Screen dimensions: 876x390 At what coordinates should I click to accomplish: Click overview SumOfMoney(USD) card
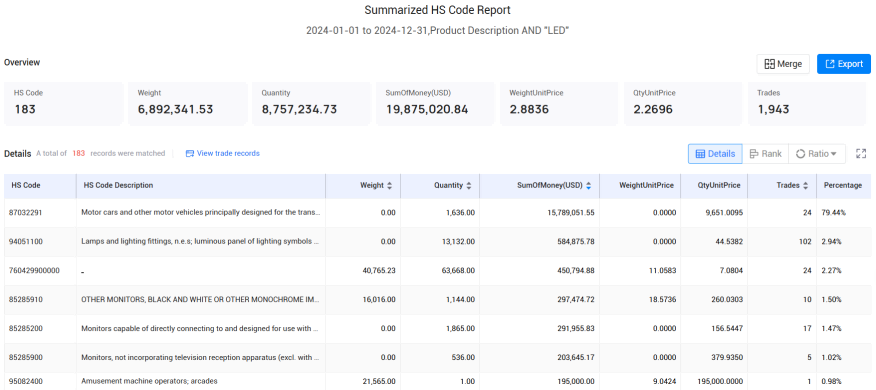tap(435, 103)
